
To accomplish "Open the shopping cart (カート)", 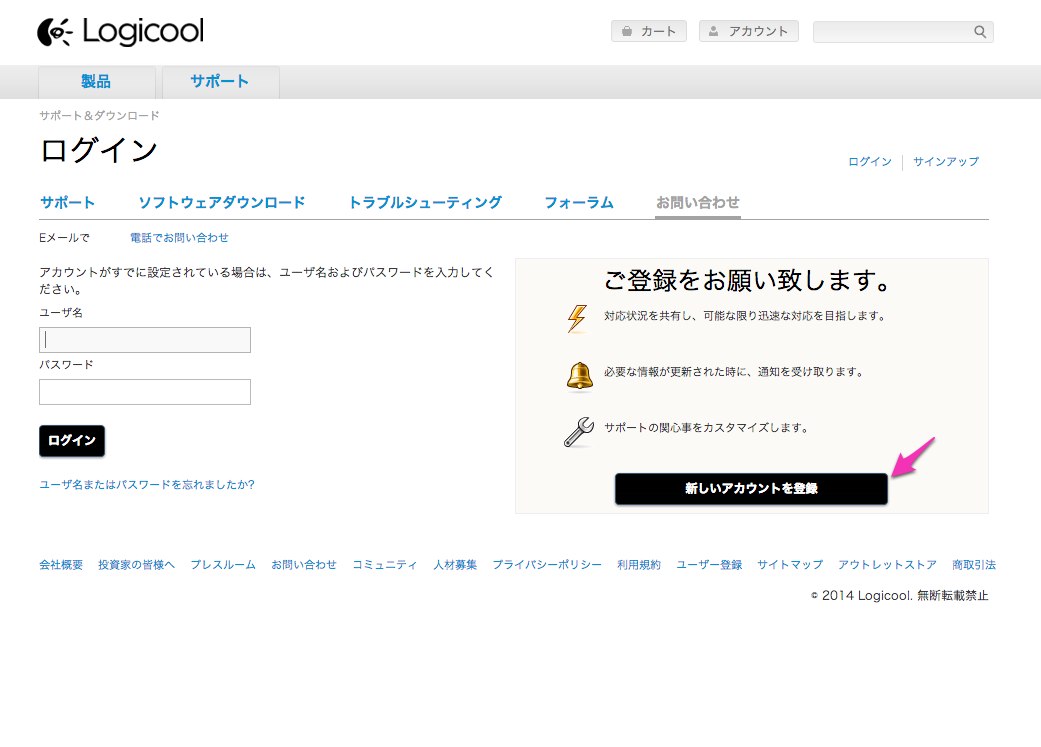I will point(648,31).
